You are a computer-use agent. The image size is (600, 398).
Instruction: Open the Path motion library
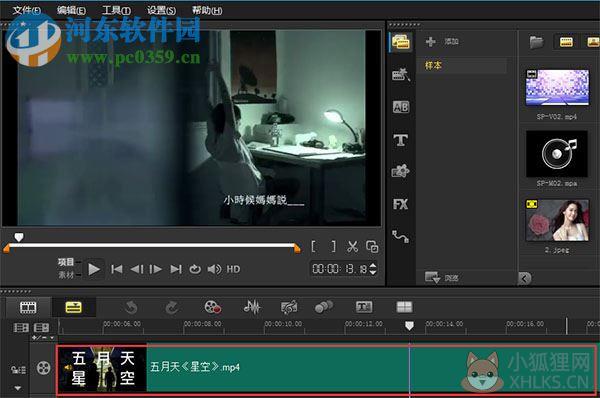click(x=401, y=237)
